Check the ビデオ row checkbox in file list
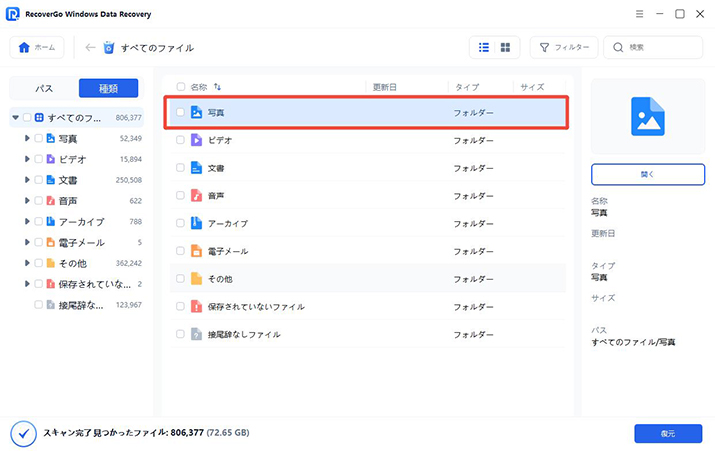This screenshot has width=715, height=451. pyautogui.click(x=180, y=140)
